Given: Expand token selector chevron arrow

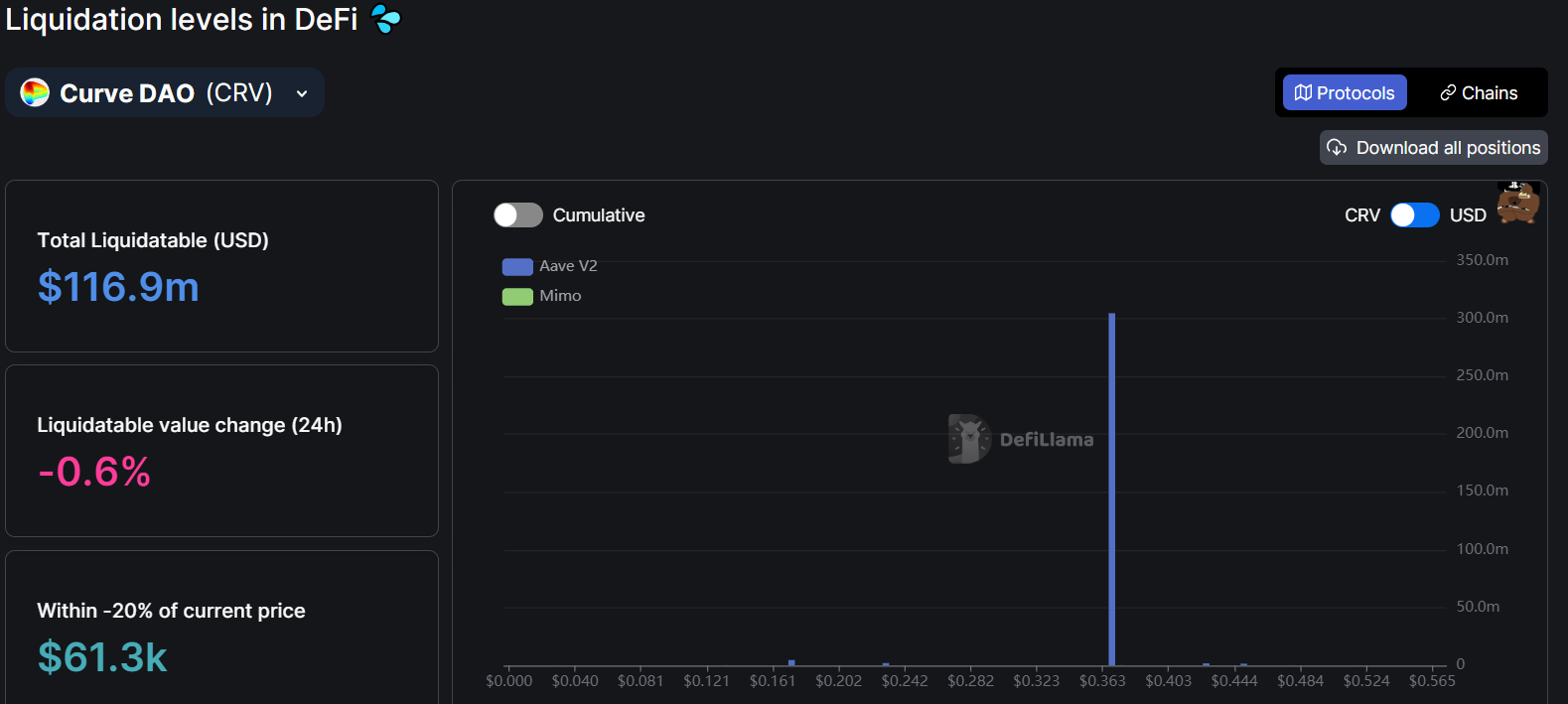Looking at the screenshot, I should point(302,93).
